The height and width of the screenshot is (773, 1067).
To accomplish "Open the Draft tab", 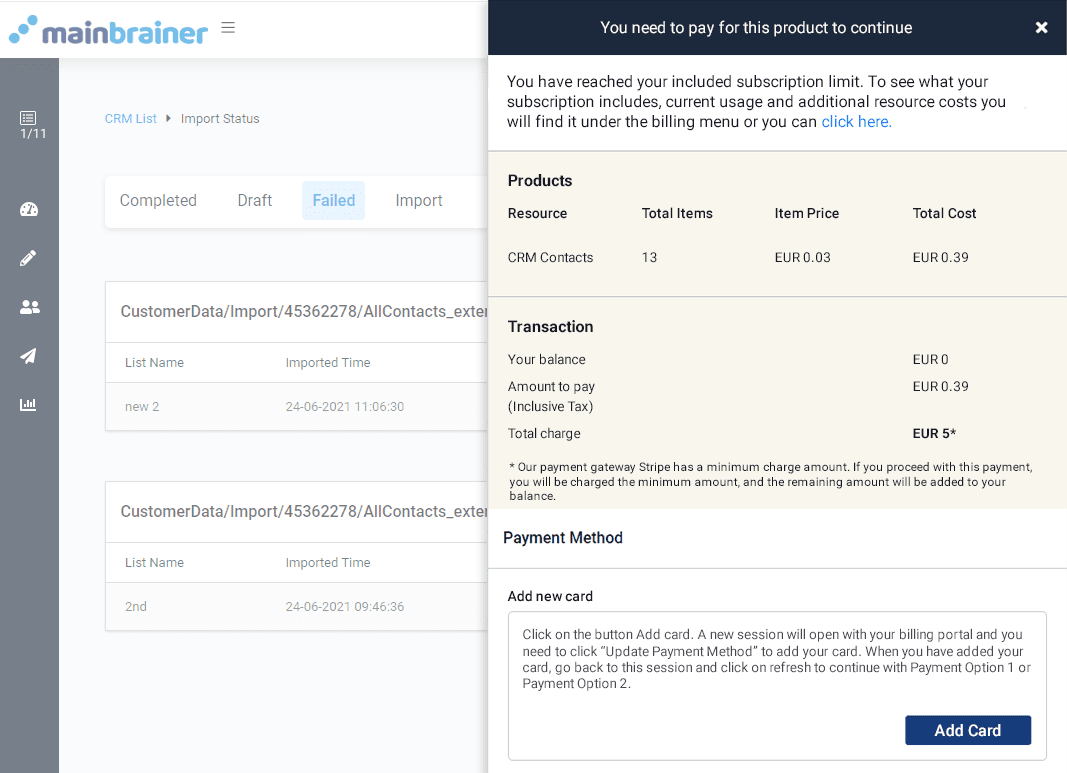I will tap(254, 201).
